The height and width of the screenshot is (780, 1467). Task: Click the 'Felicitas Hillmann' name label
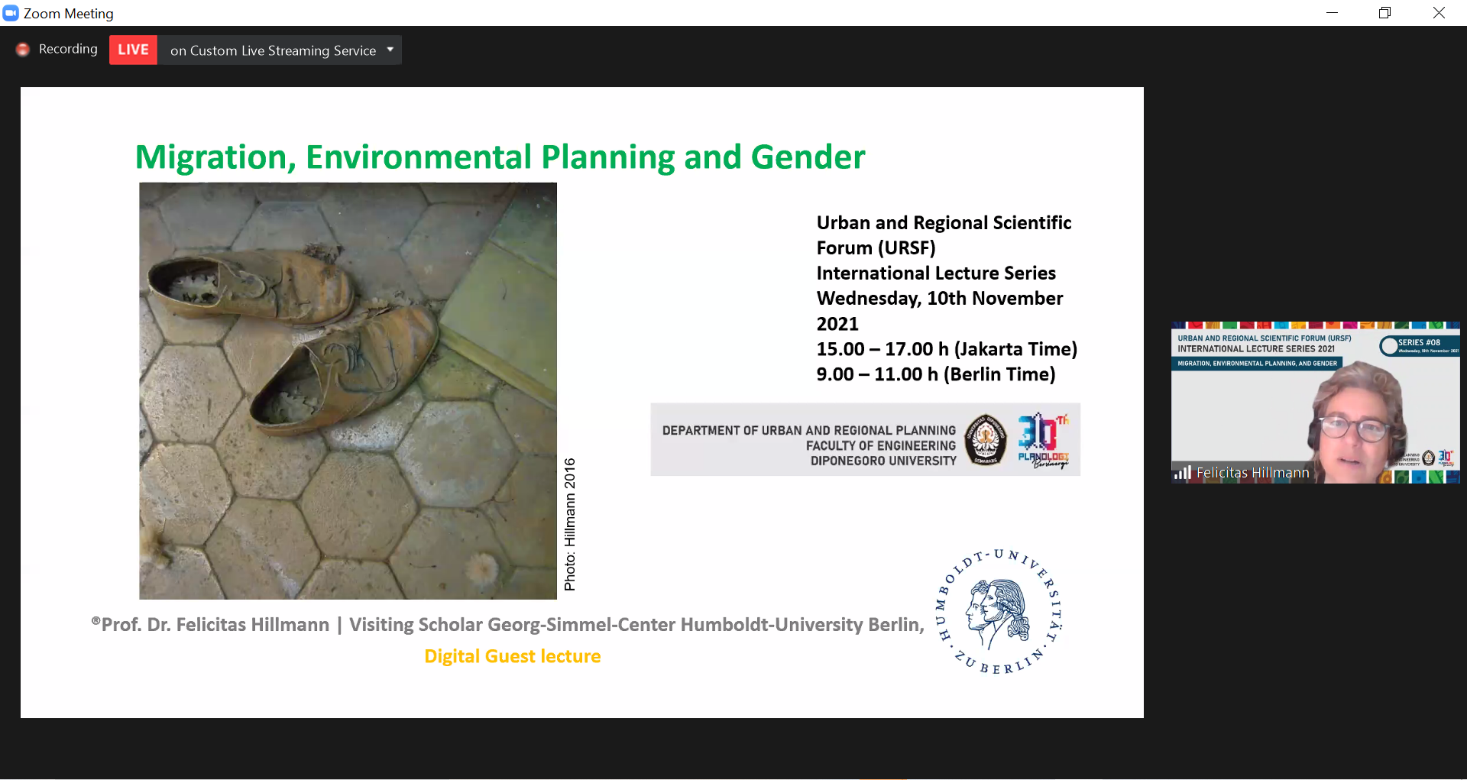[1252, 473]
